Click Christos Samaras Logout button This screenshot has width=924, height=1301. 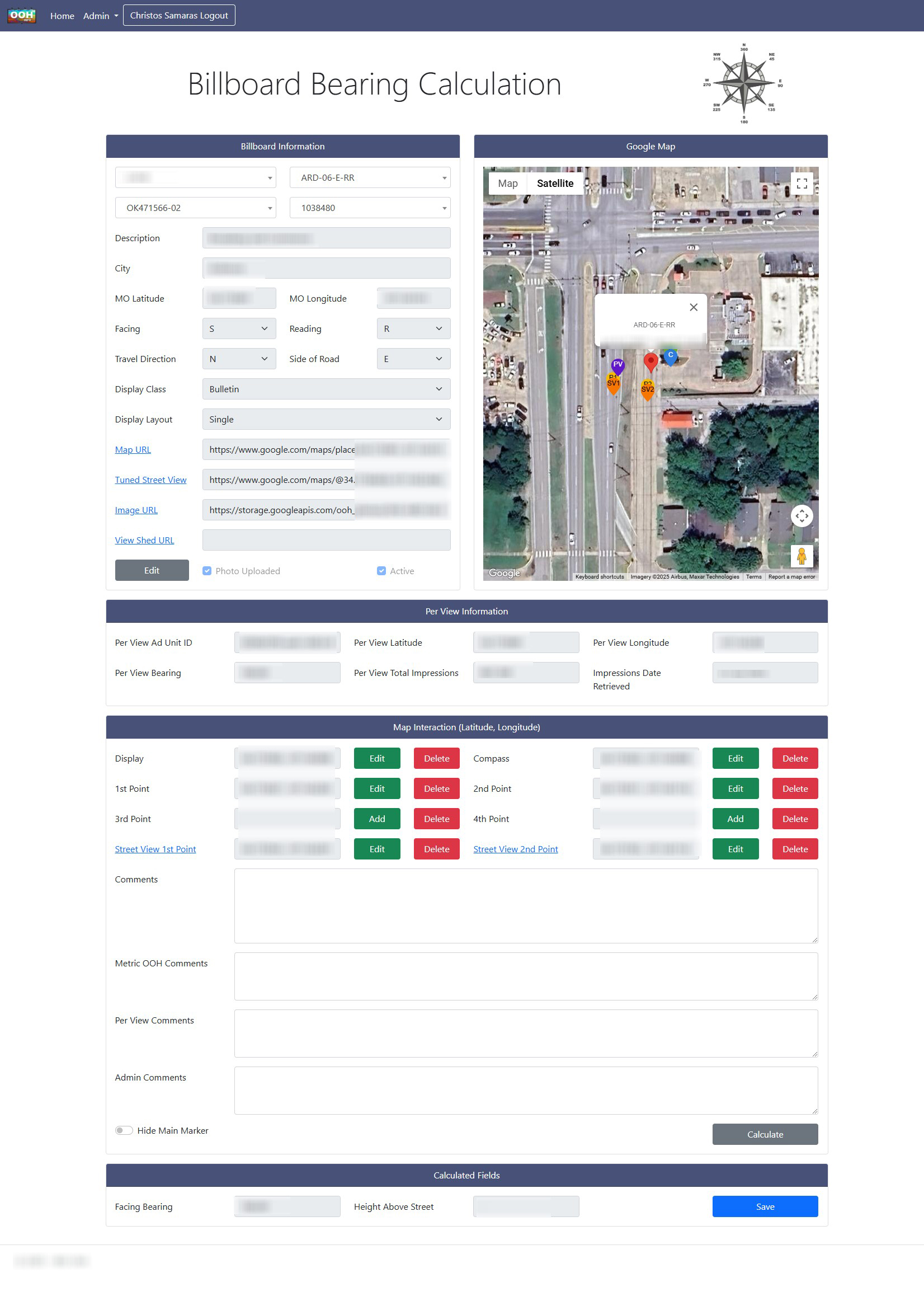(x=178, y=15)
